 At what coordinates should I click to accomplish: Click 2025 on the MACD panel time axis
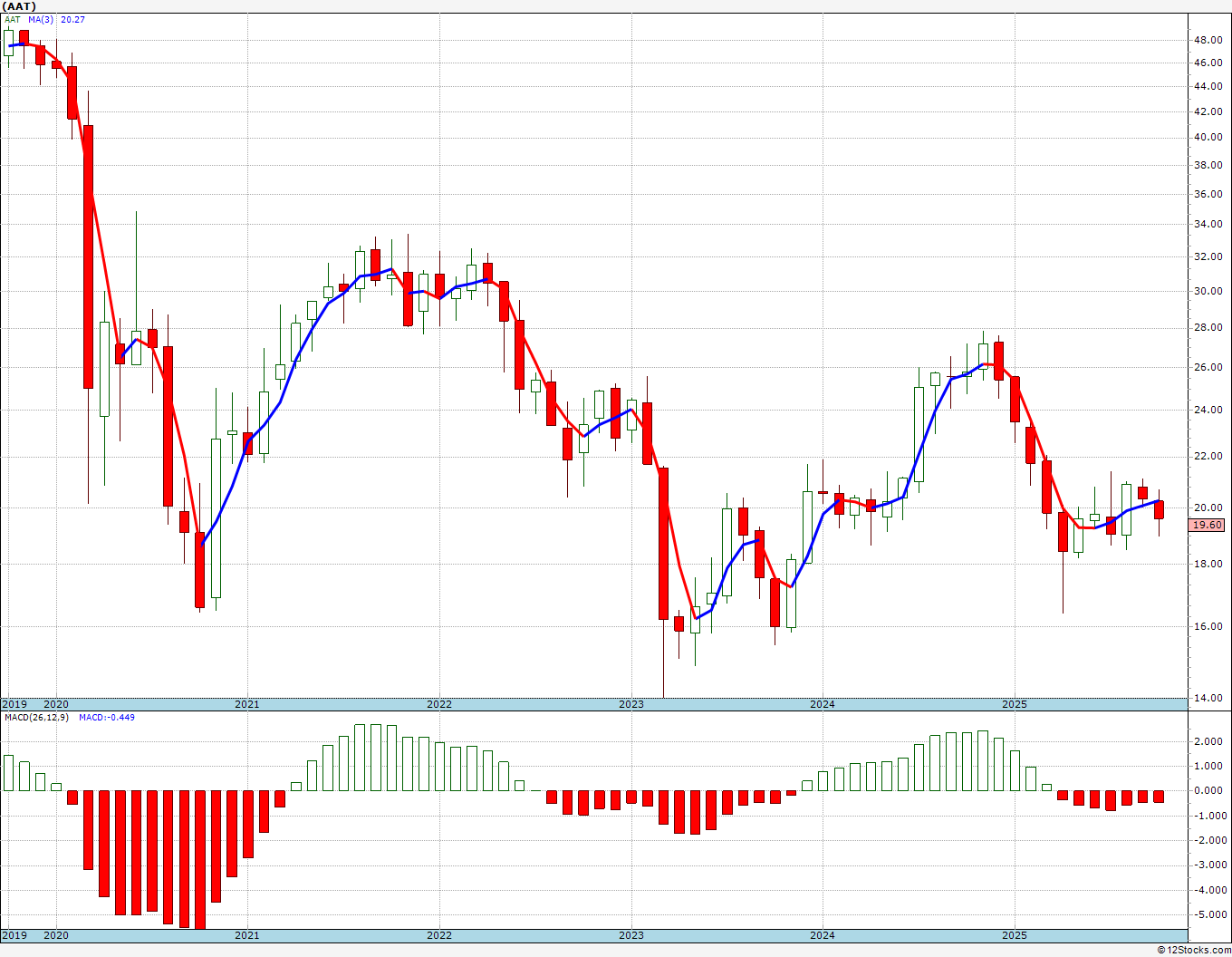tap(1015, 935)
